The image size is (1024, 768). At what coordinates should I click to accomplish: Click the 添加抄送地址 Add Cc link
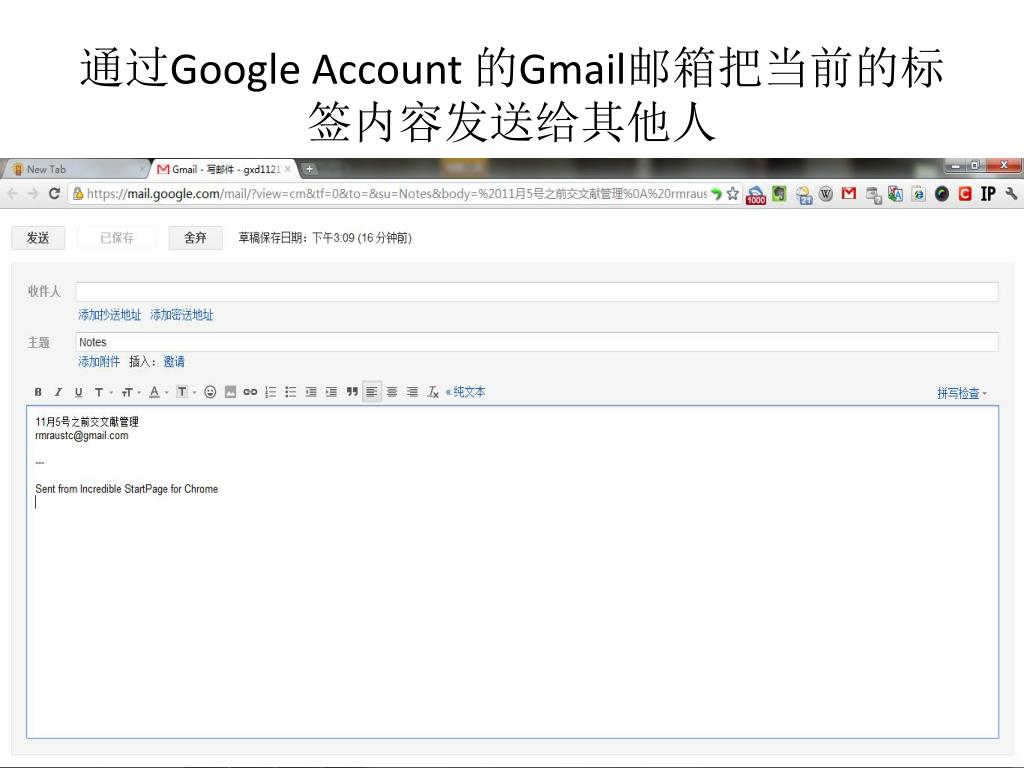[x=110, y=315]
